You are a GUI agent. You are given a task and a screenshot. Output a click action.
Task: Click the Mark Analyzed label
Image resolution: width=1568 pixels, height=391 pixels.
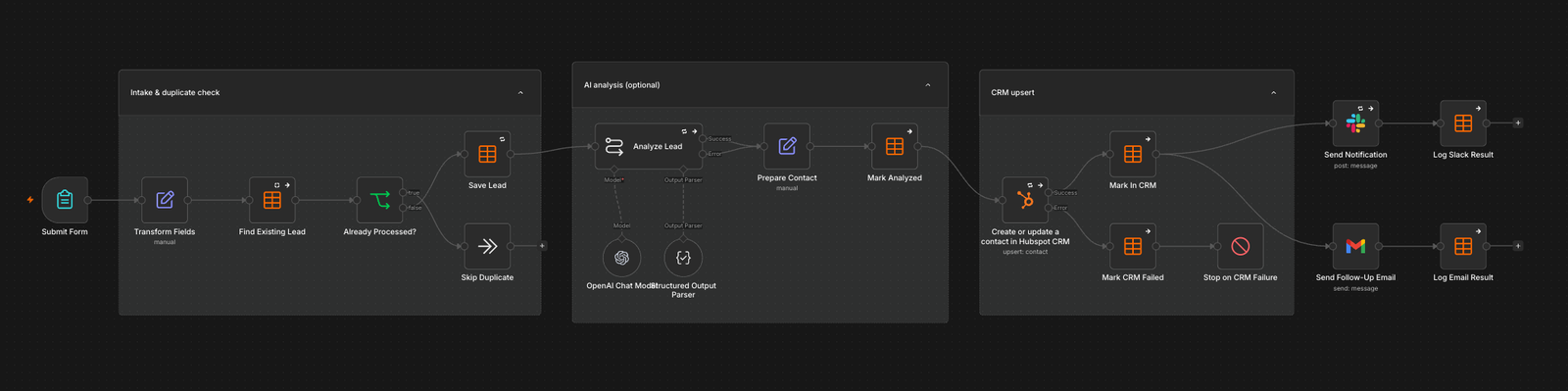click(x=895, y=178)
